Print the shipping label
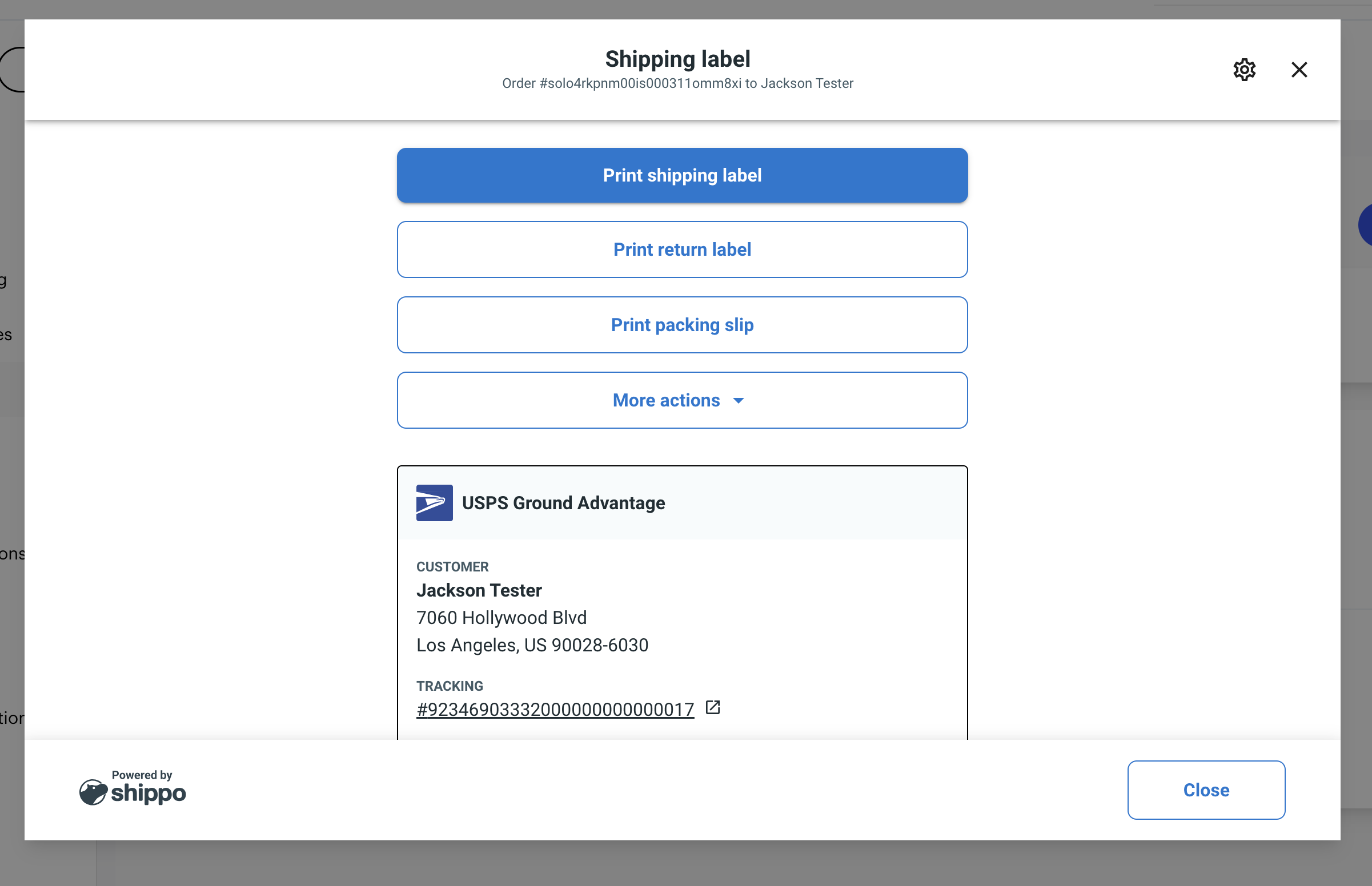Image resolution: width=1372 pixels, height=886 pixels. click(x=681, y=175)
